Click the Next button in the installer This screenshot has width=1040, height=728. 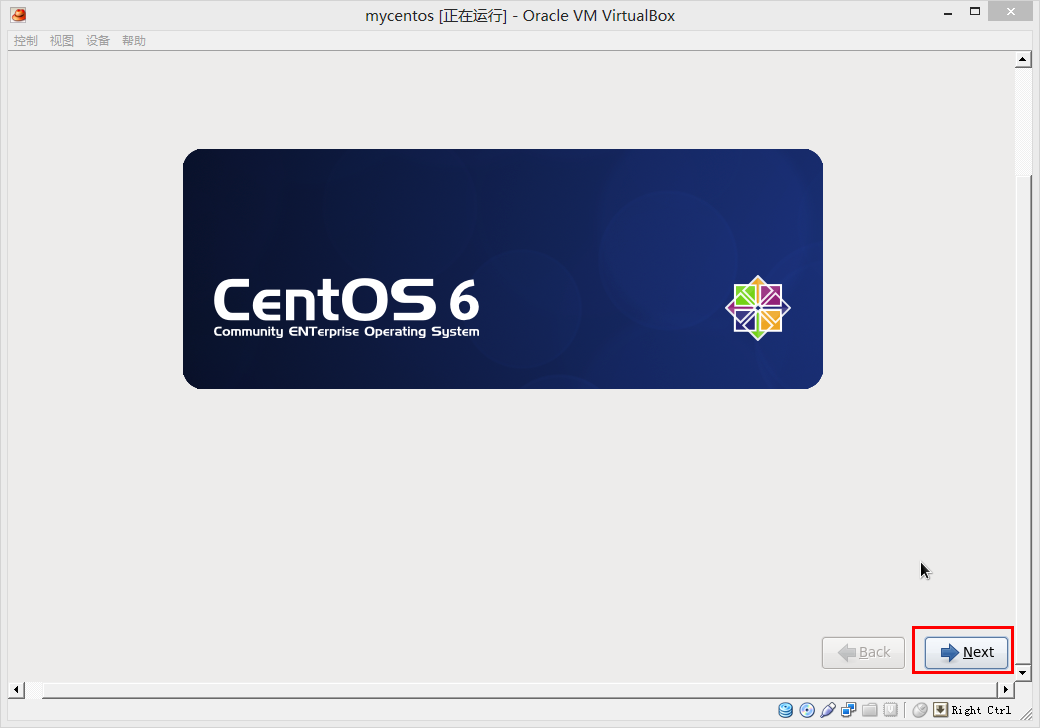tap(966, 652)
